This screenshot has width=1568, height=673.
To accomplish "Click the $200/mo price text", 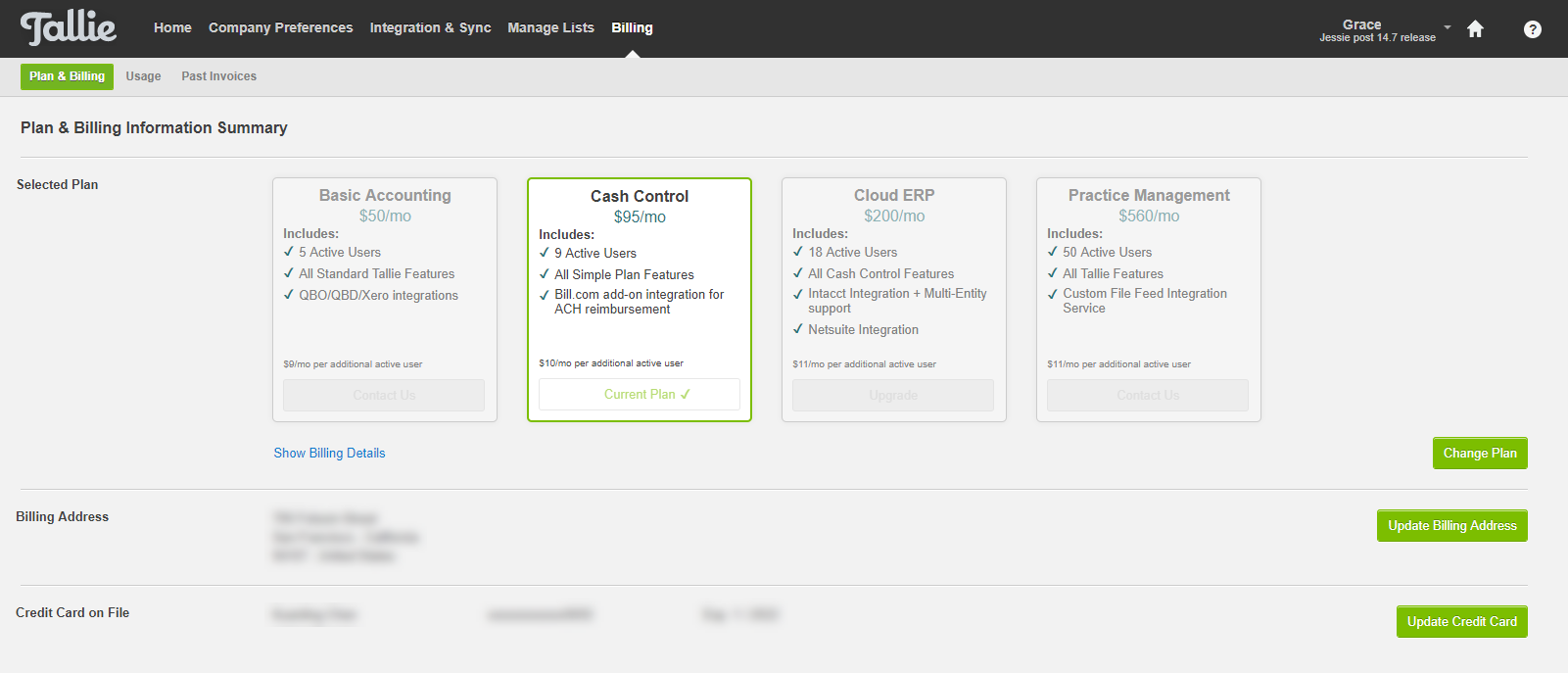I will click(x=894, y=216).
